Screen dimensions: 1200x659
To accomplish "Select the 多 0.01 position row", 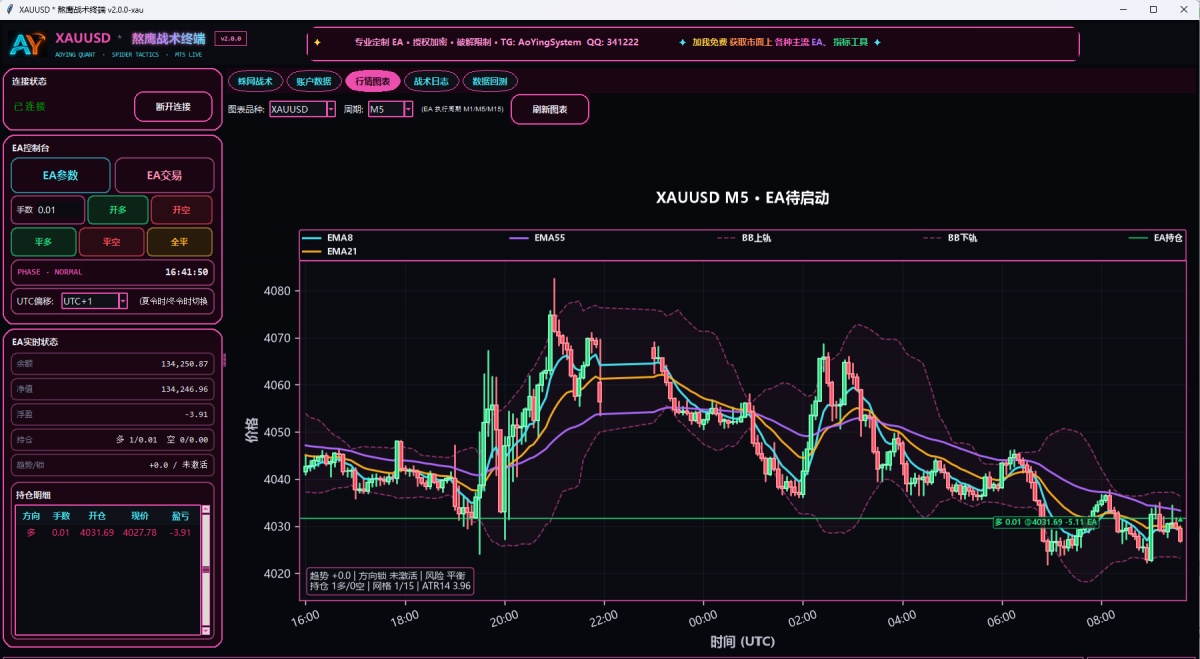I will point(108,532).
